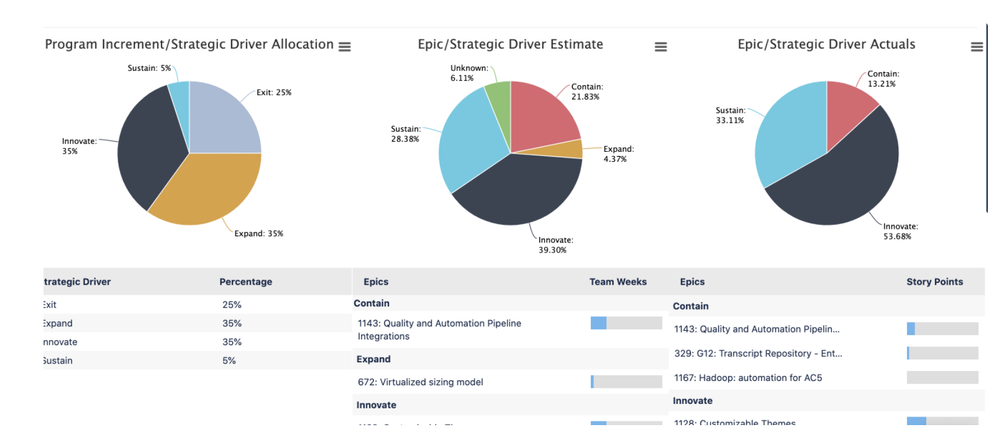Click the 'Expand: 35%' pie label
The image size is (999, 439).
click(259, 234)
